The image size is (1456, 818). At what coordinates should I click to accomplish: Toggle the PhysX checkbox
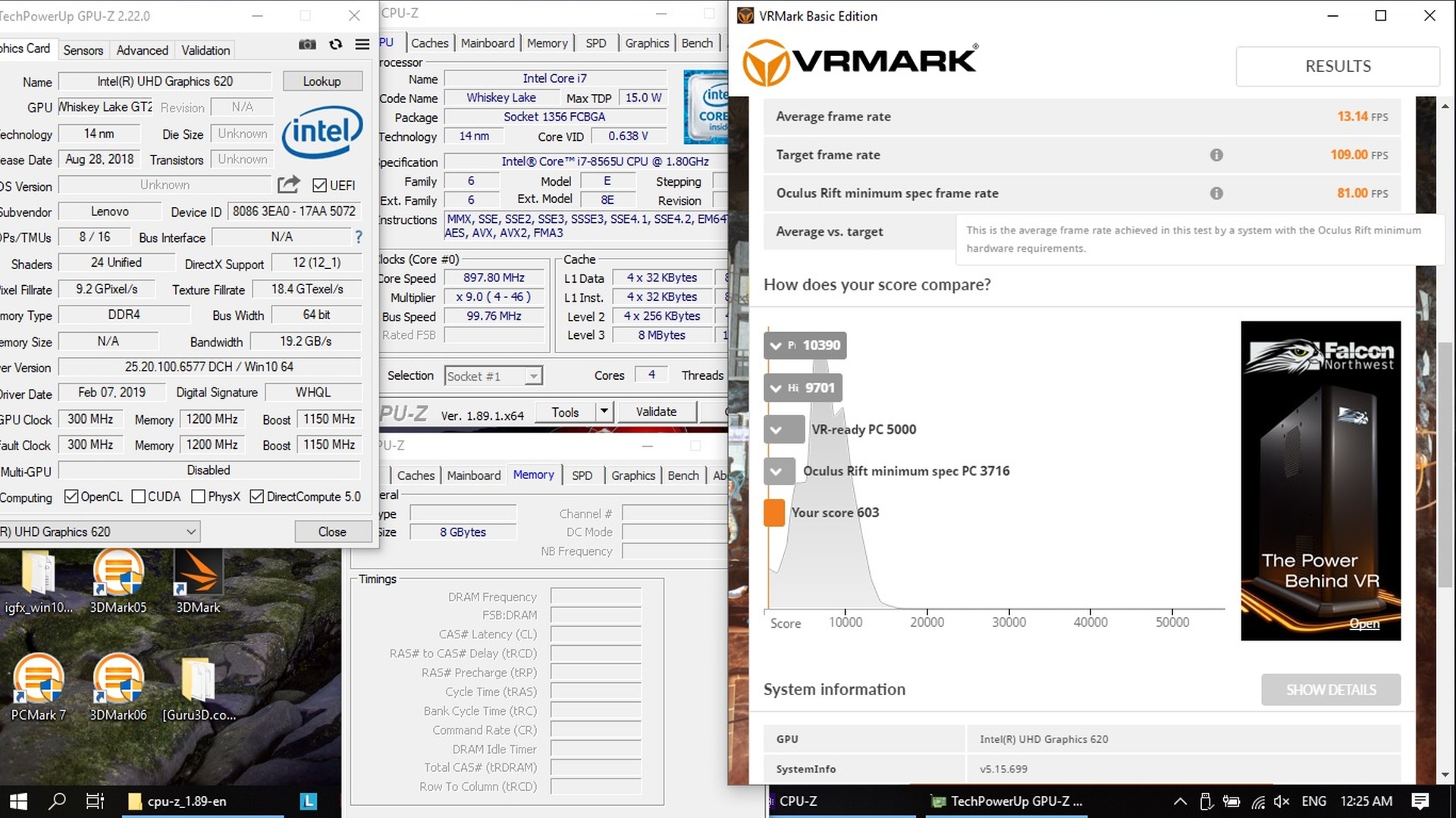198,497
